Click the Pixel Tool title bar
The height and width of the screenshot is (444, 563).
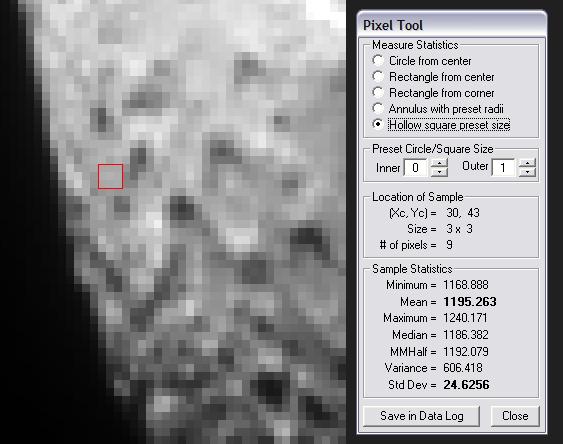pos(452,25)
